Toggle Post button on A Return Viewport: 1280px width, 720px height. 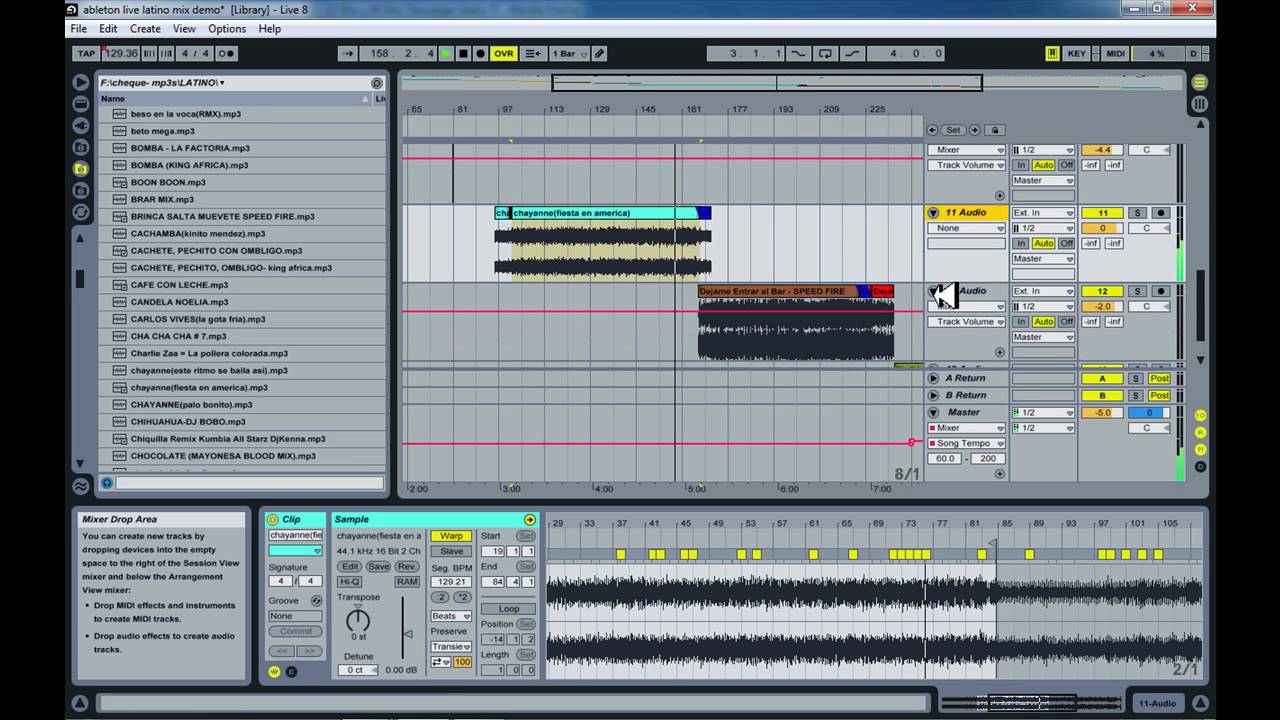(1160, 378)
